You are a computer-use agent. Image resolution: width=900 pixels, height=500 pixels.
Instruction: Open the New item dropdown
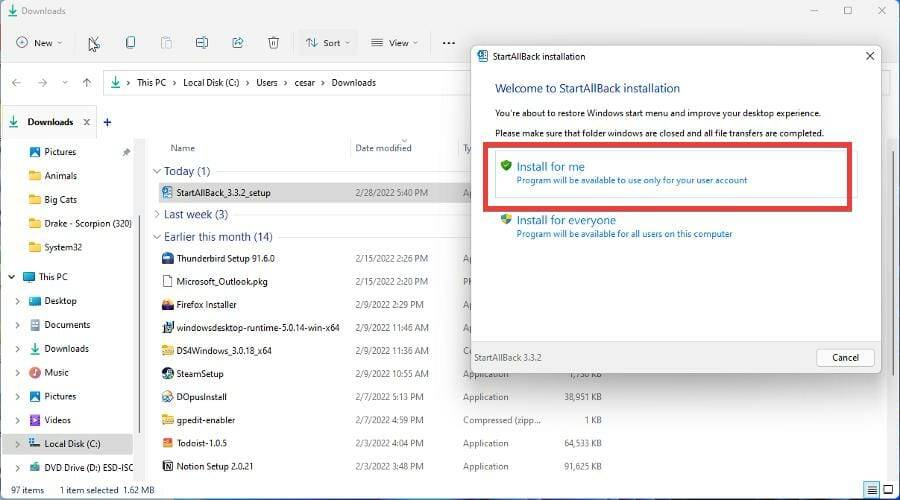coord(39,42)
